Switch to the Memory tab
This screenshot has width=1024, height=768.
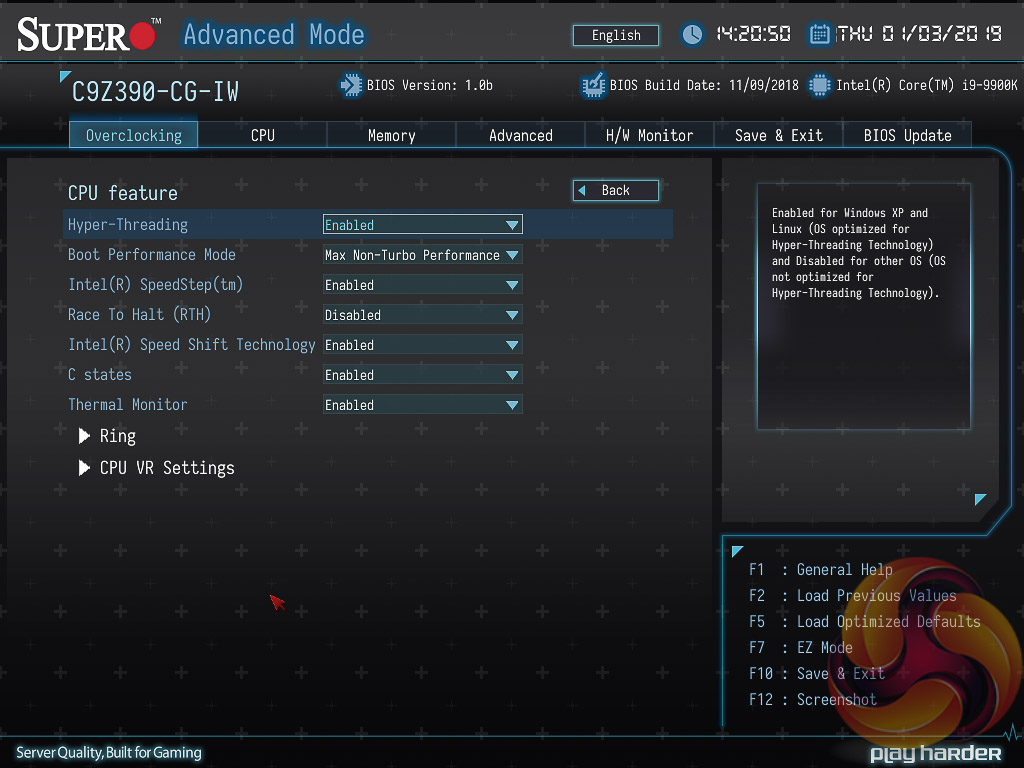tap(391, 135)
